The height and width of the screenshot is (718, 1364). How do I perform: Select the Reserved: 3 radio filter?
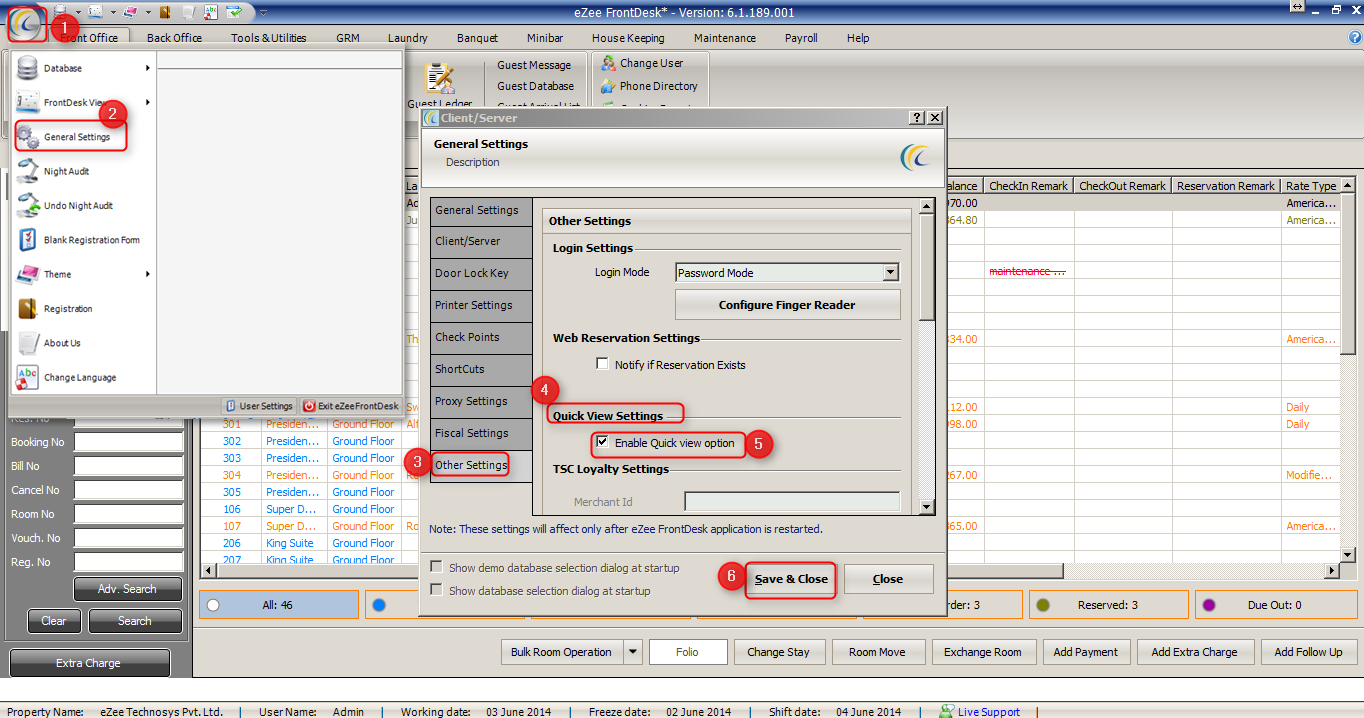tap(1044, 605)
